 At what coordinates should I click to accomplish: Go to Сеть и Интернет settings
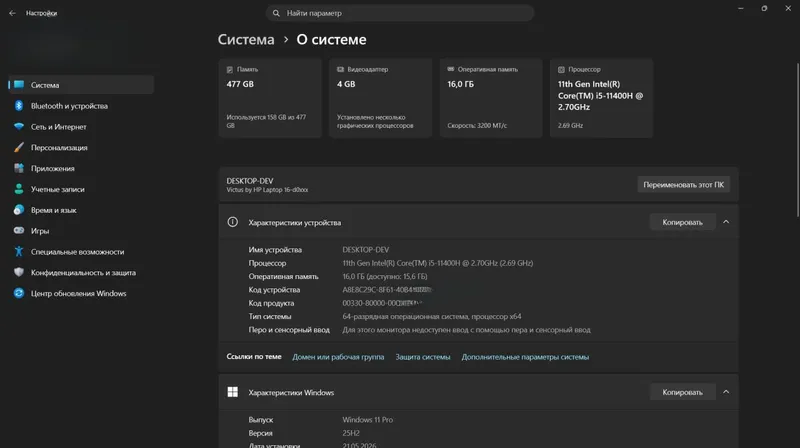tap(81, 127)
